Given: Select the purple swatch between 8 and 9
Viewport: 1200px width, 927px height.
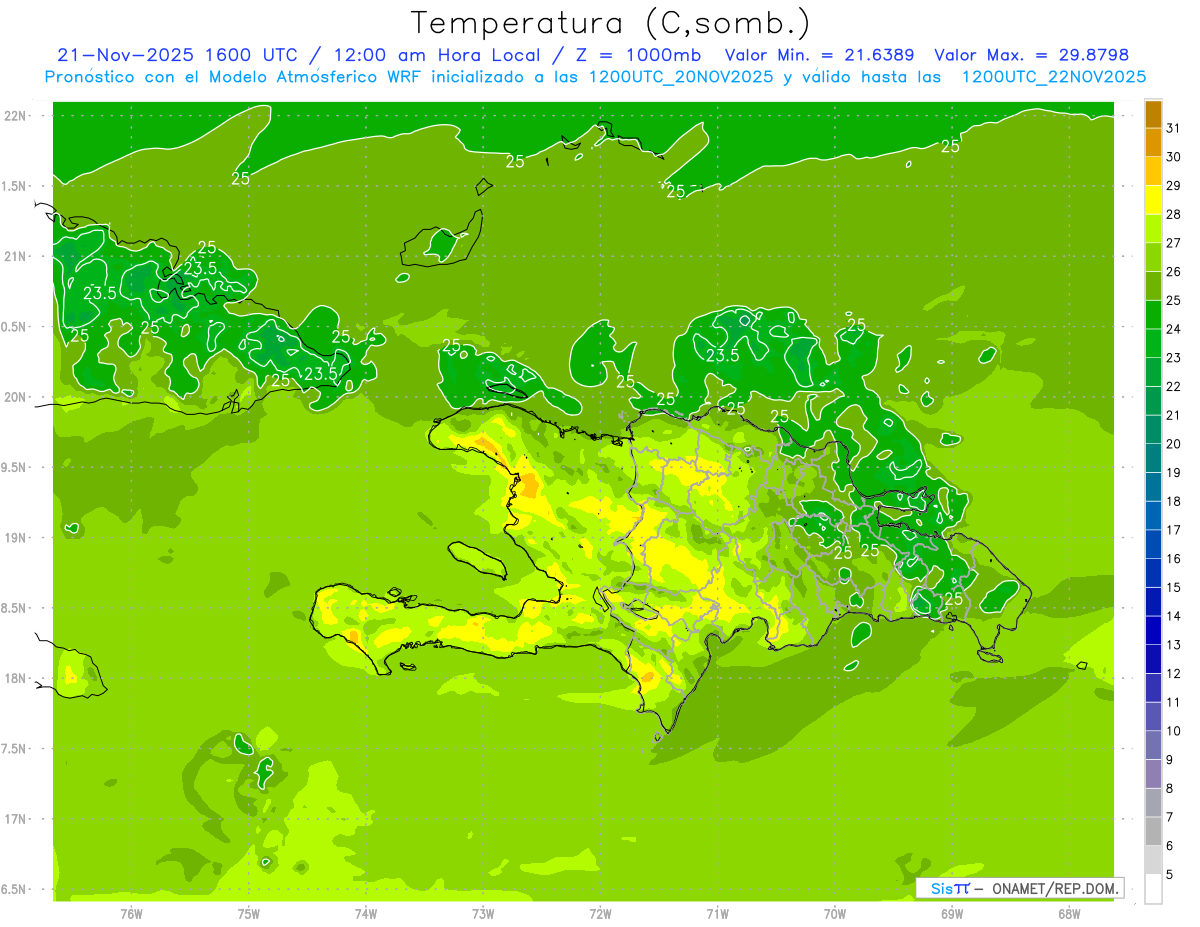Looking at the screenshot, I should pos(1153,774).
